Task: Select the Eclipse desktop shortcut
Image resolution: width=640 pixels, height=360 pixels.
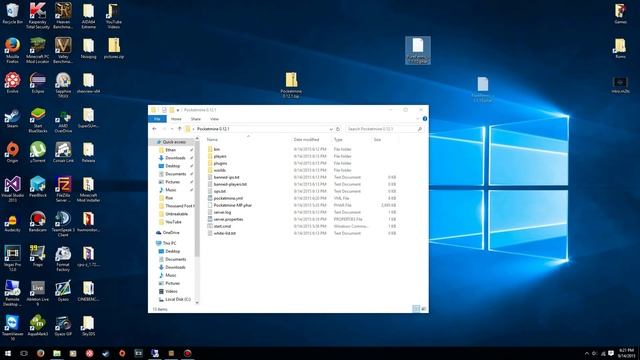Action: coord(38,83)
